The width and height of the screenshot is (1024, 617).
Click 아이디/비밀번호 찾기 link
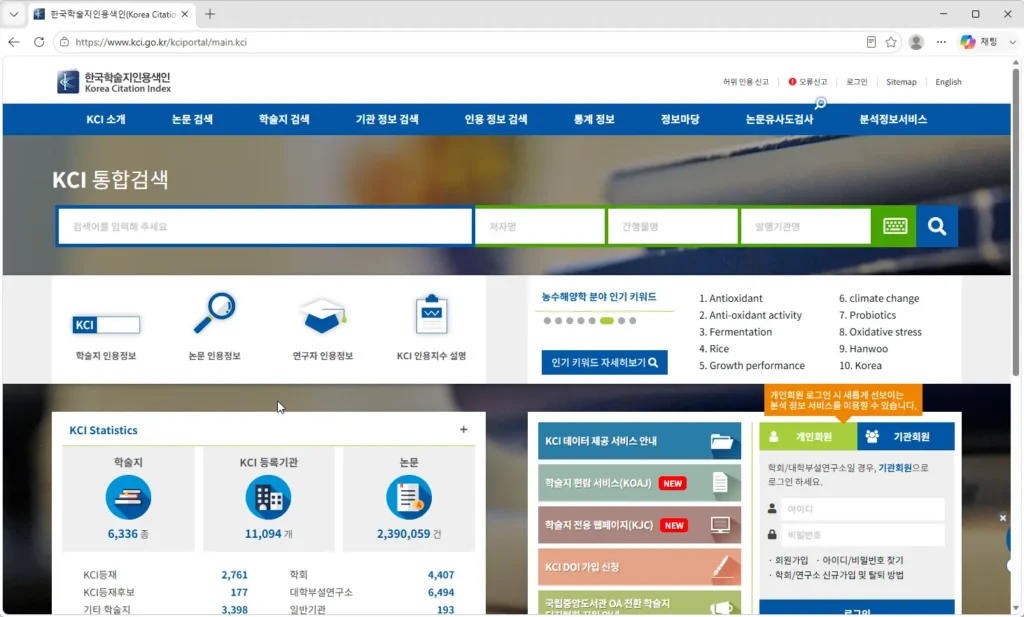[862, 560]
